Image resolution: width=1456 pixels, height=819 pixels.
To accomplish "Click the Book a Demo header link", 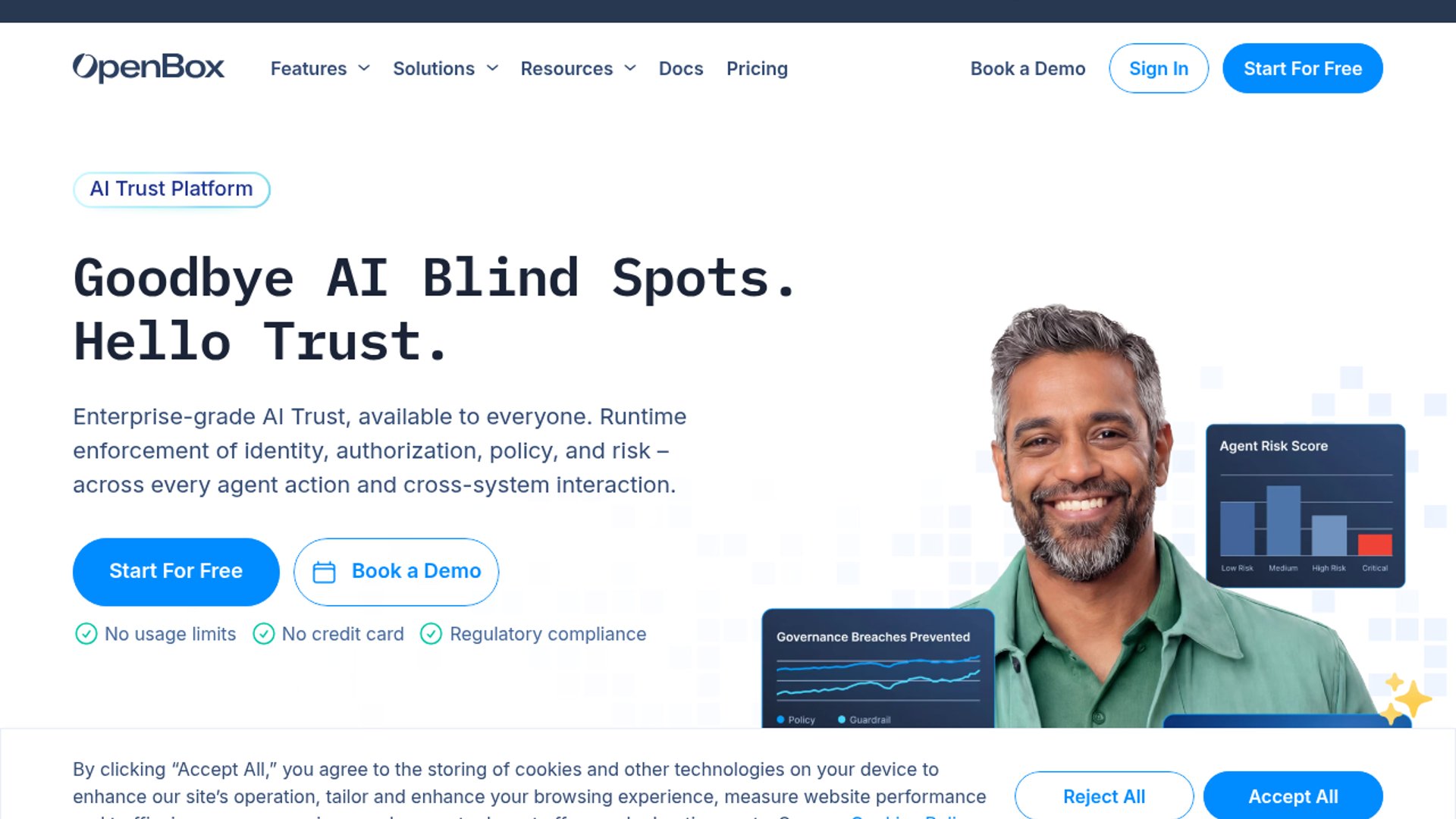I will [x=1028, y=68].
